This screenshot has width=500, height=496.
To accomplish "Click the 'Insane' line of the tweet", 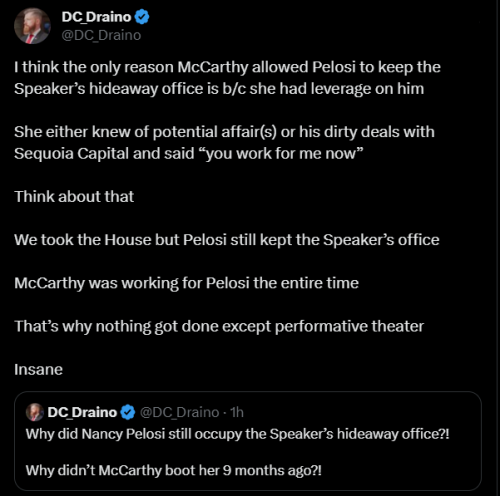I will pyautogui.click(x=38, y=369).
